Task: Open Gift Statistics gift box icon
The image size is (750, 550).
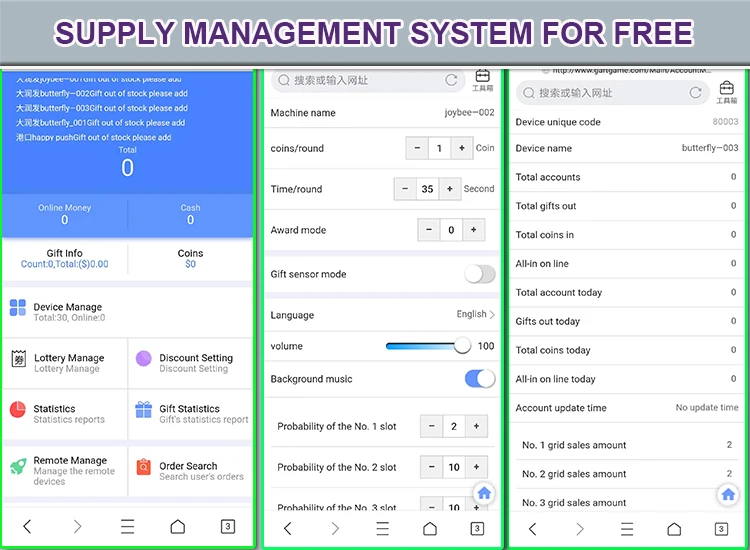Action: 144,409
